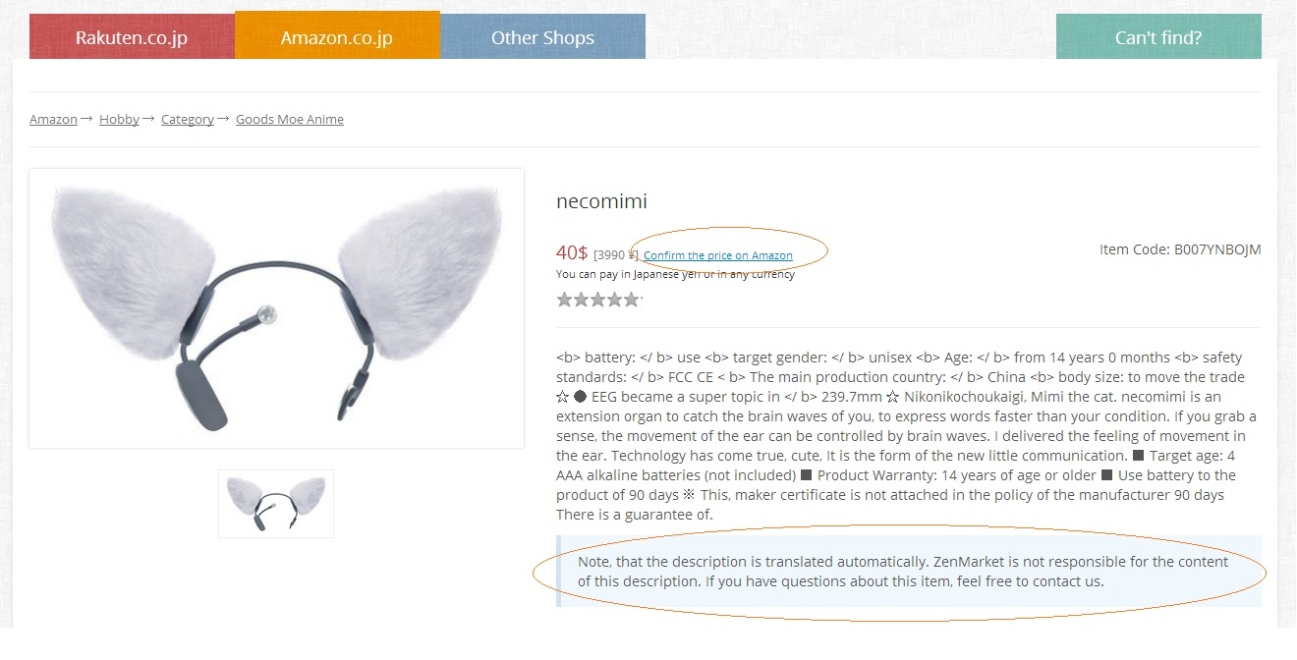
Task: Click the second rating star
Action: click(x=581, y=299)
